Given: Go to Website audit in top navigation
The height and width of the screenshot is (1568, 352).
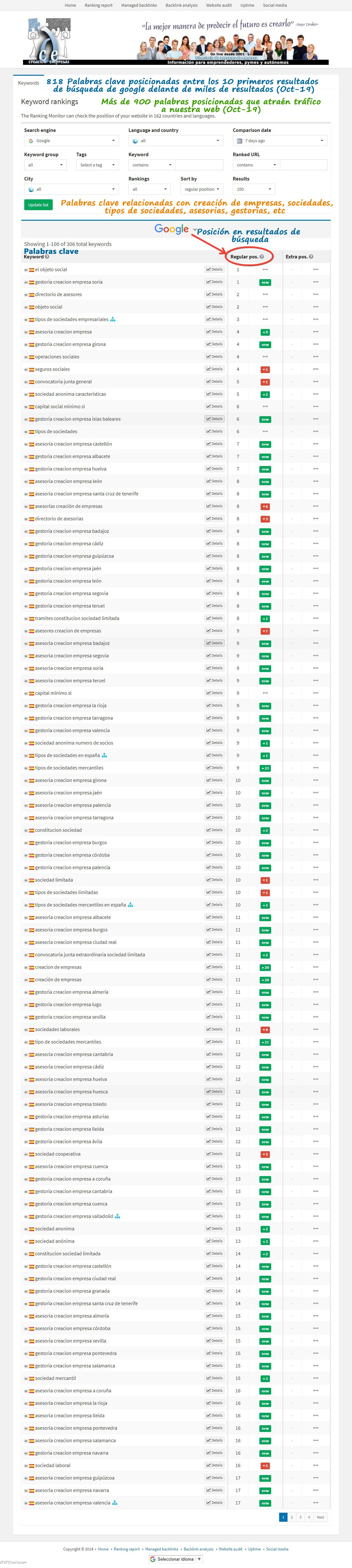Looking at the screenshot, I should 218,5.
